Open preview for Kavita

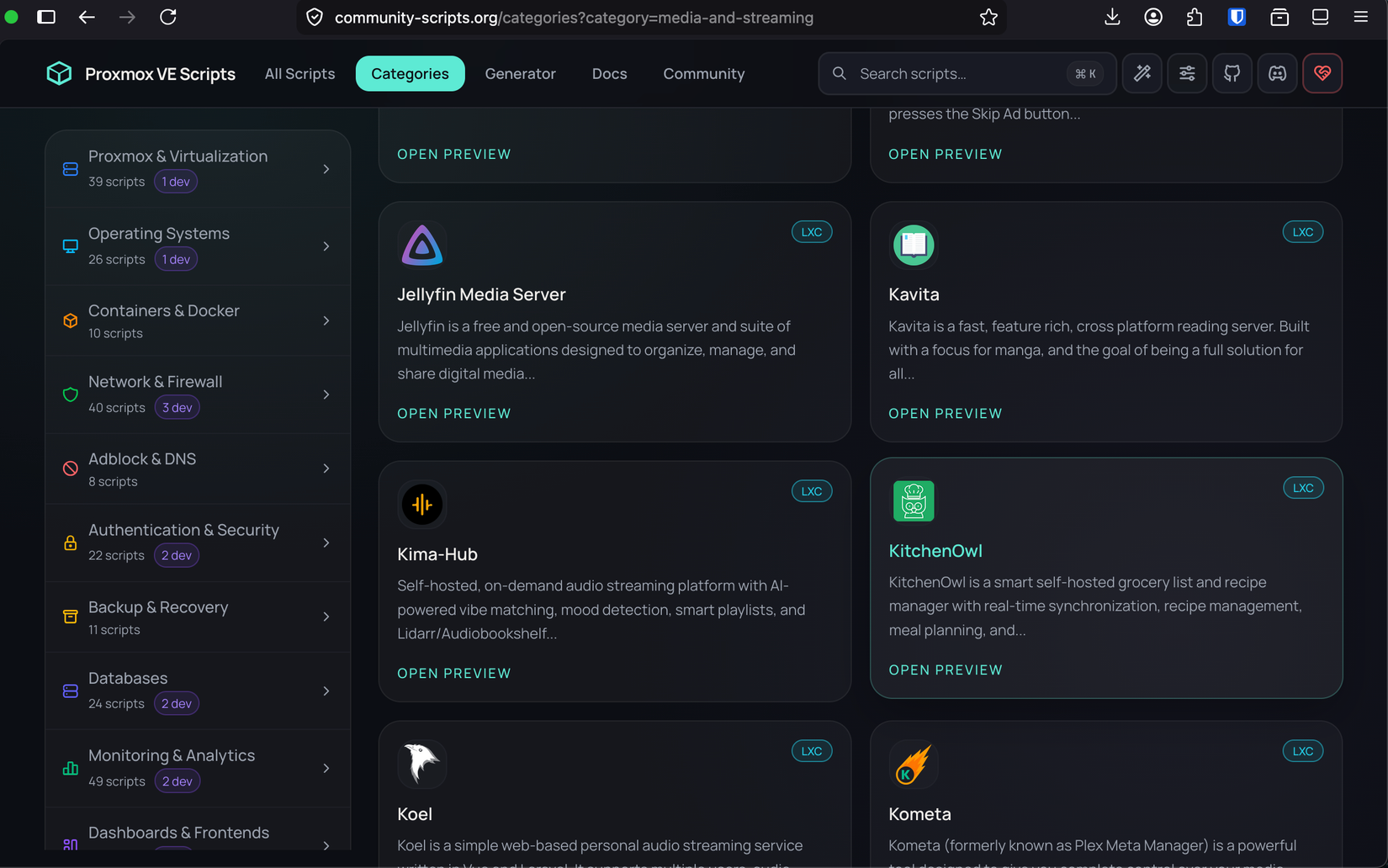[946, 413]
